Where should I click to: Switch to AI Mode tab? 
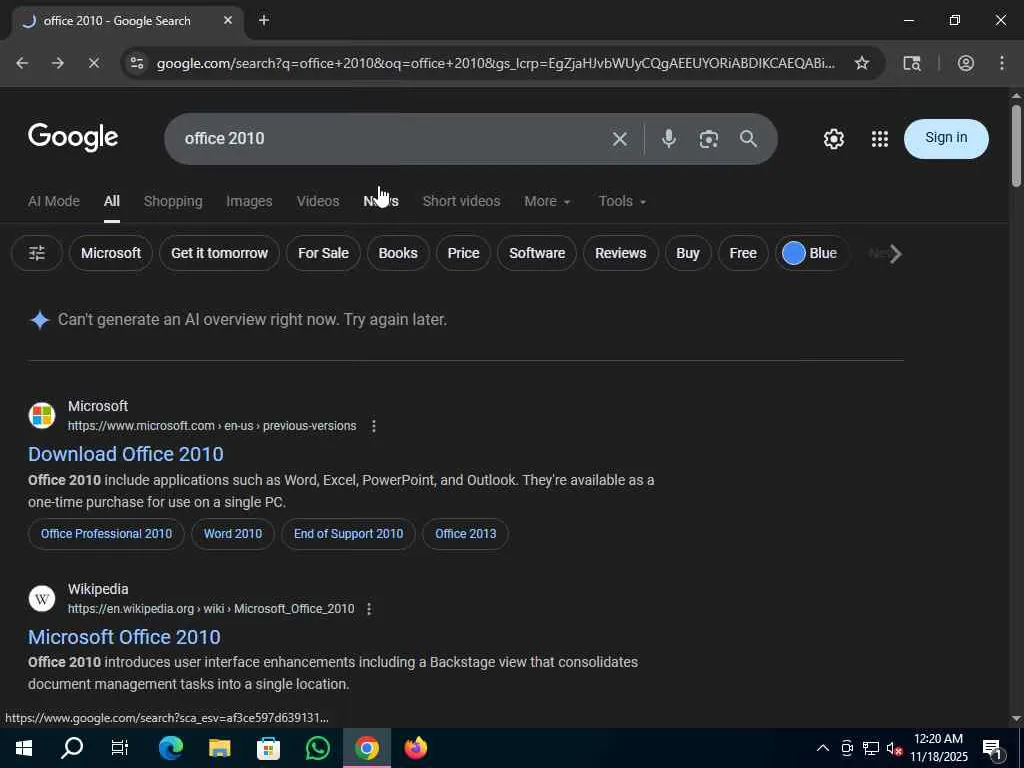[x=54, y=201]
